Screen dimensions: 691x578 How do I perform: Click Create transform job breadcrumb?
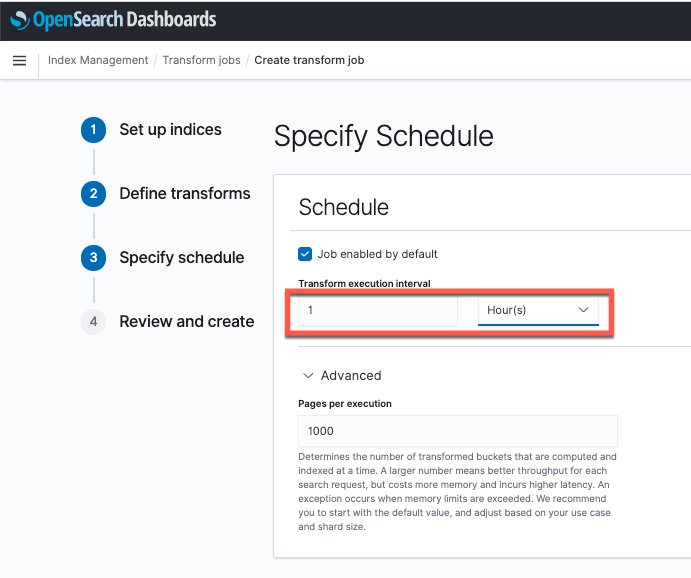pyautogui.click(x=309, y=60)
